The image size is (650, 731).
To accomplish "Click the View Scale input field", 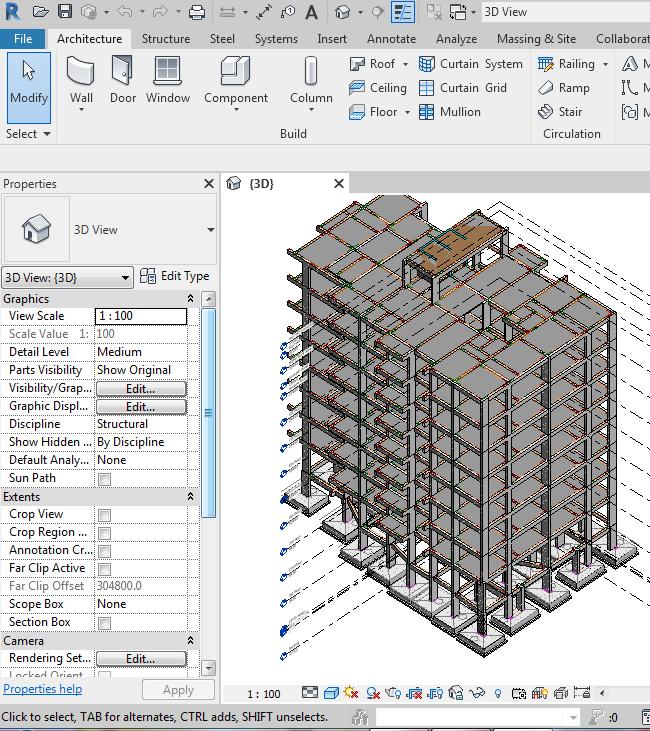I will tap(140, 316).
